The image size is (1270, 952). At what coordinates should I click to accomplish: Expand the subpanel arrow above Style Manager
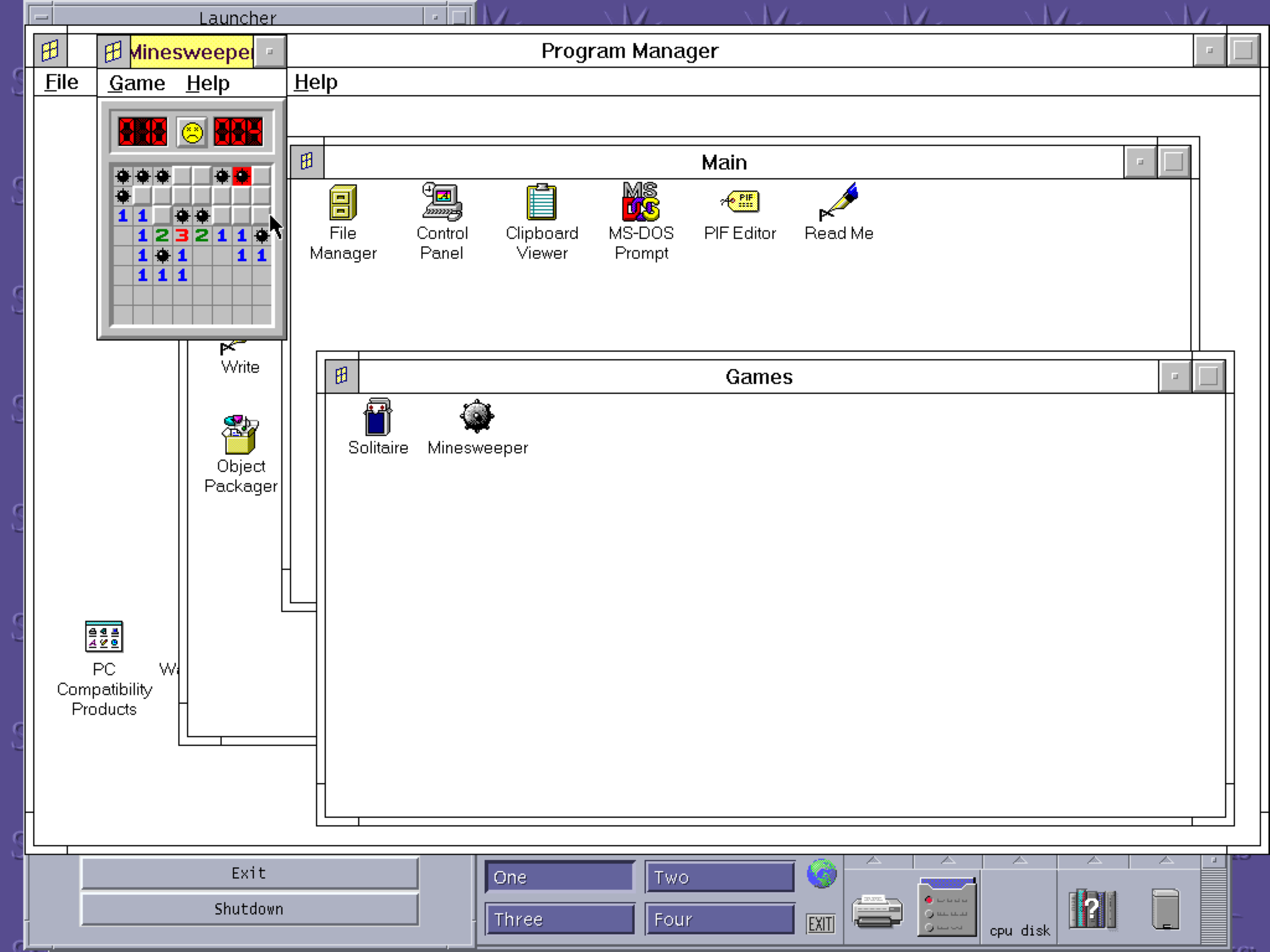948,860
